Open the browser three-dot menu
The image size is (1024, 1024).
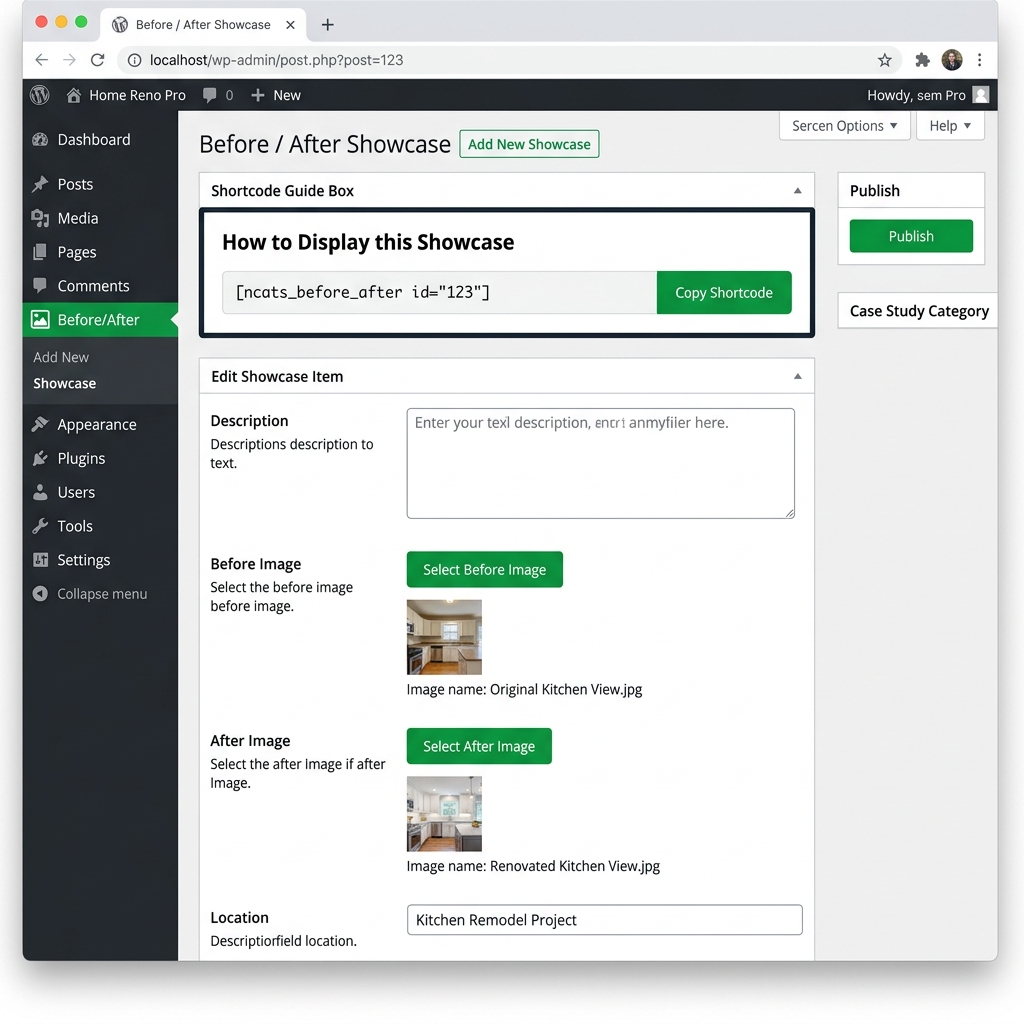(980, 60)
